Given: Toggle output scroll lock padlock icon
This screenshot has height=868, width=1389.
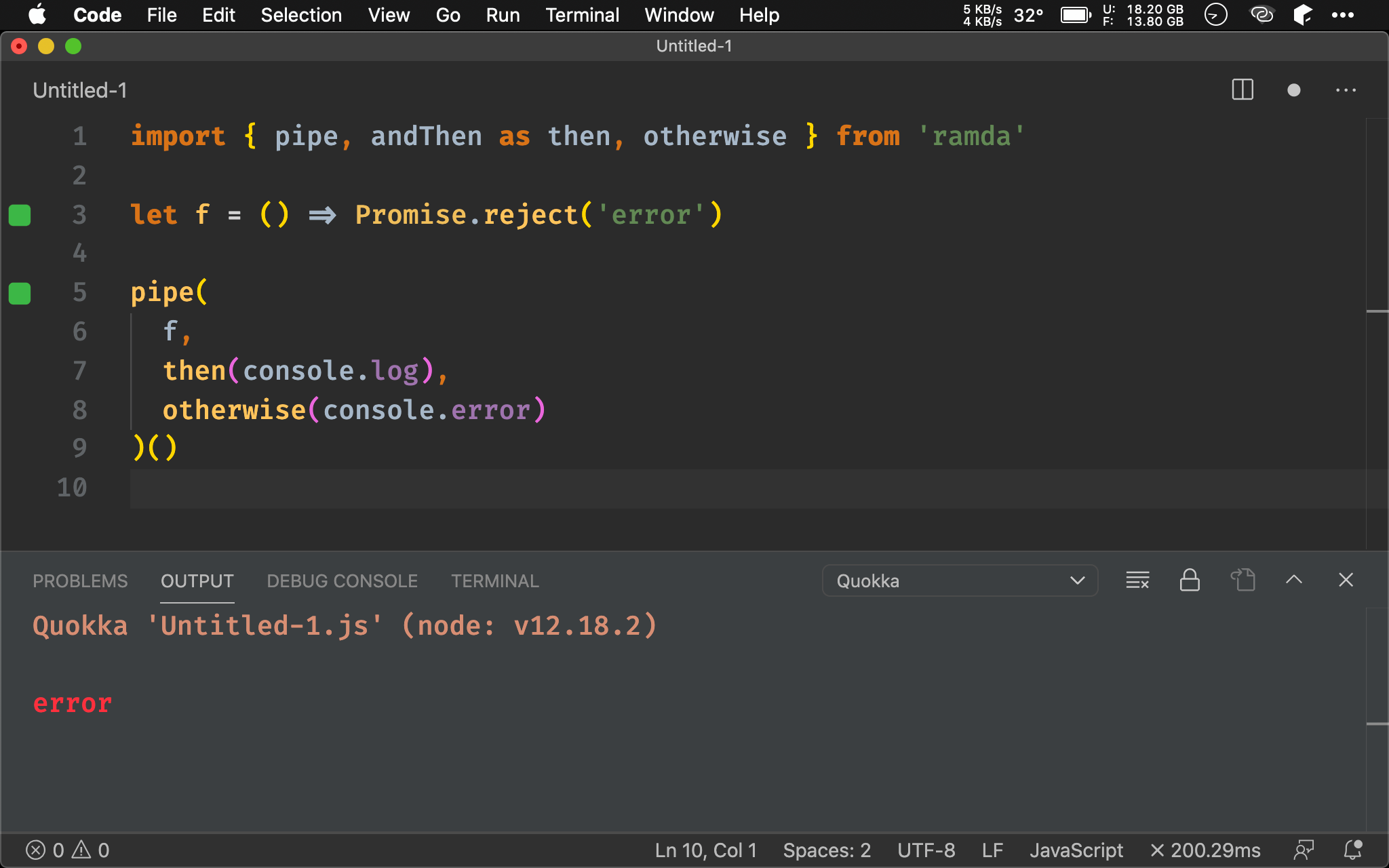Looking at the screenshot, I should 1190,580.
